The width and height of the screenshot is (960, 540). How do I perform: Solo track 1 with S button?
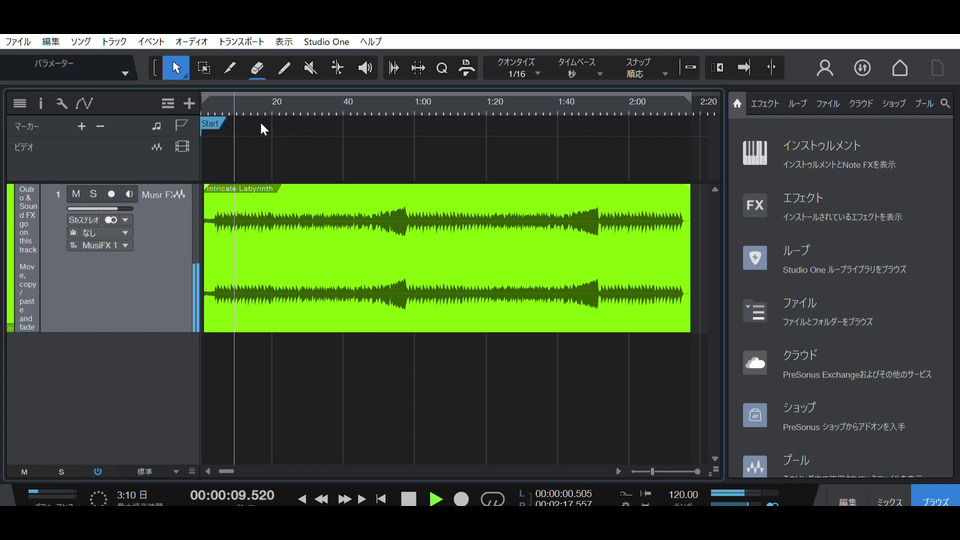point(93,194)
